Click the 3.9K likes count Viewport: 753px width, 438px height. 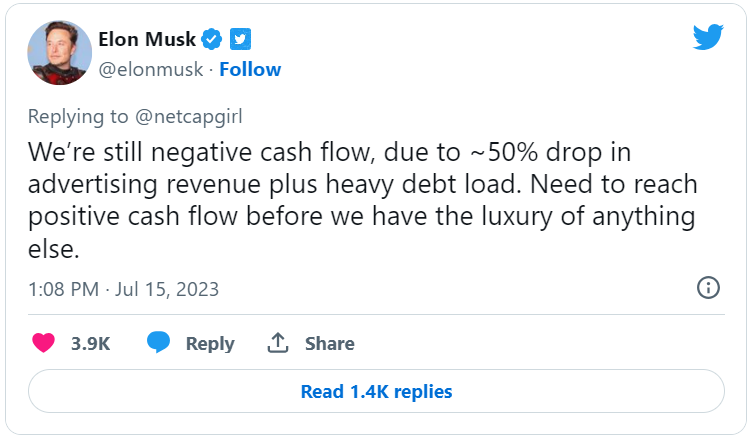(90, 344)
